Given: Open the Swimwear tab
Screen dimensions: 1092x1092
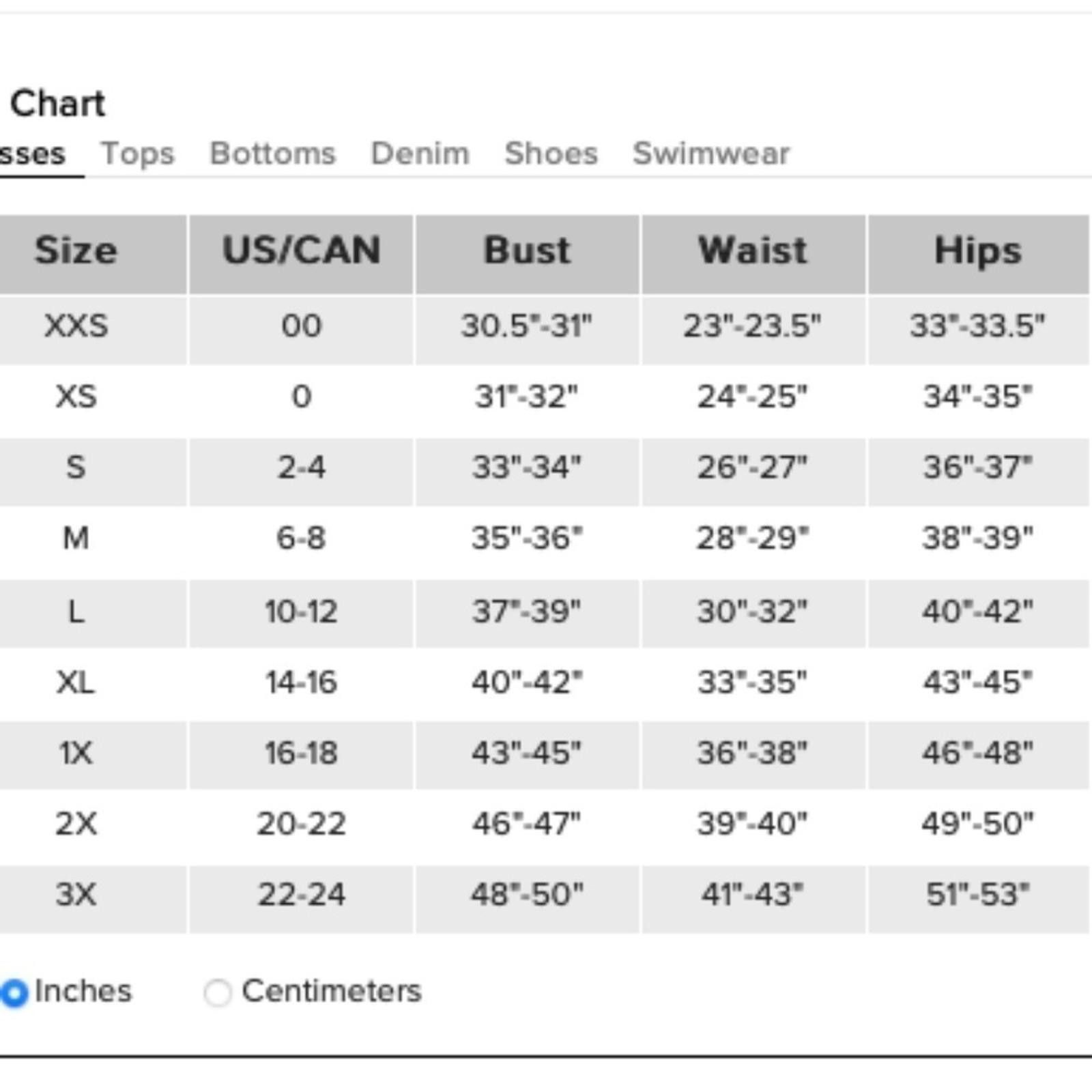Looking at the screenshot, I should pos(710,153).
